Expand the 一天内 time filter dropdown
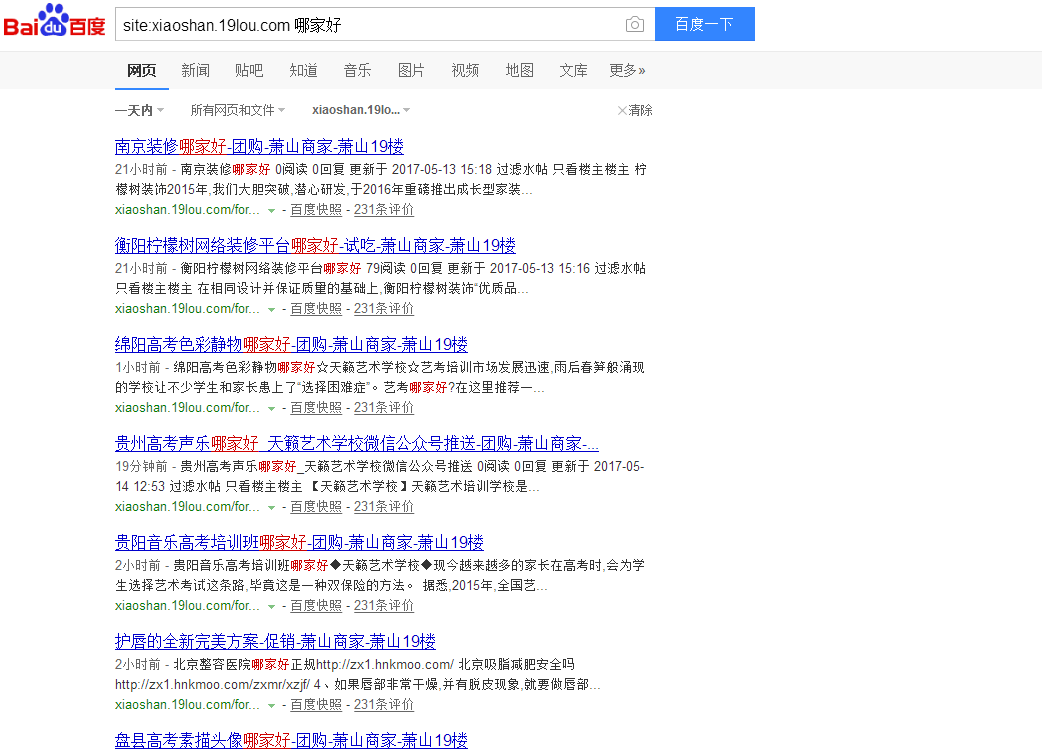 tap(140, 110)
